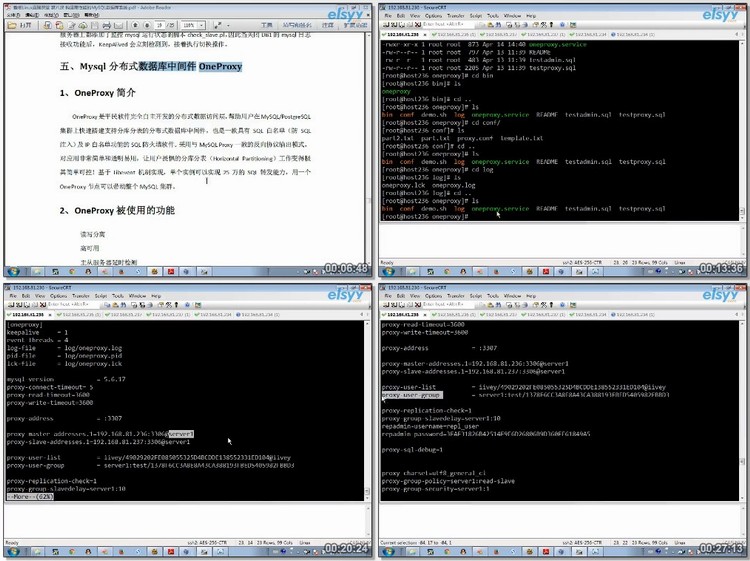Open the Edit menu in 00:27:13 SecureCRT window
Screen dimensions: 750x561
click(x=401, y=296)
